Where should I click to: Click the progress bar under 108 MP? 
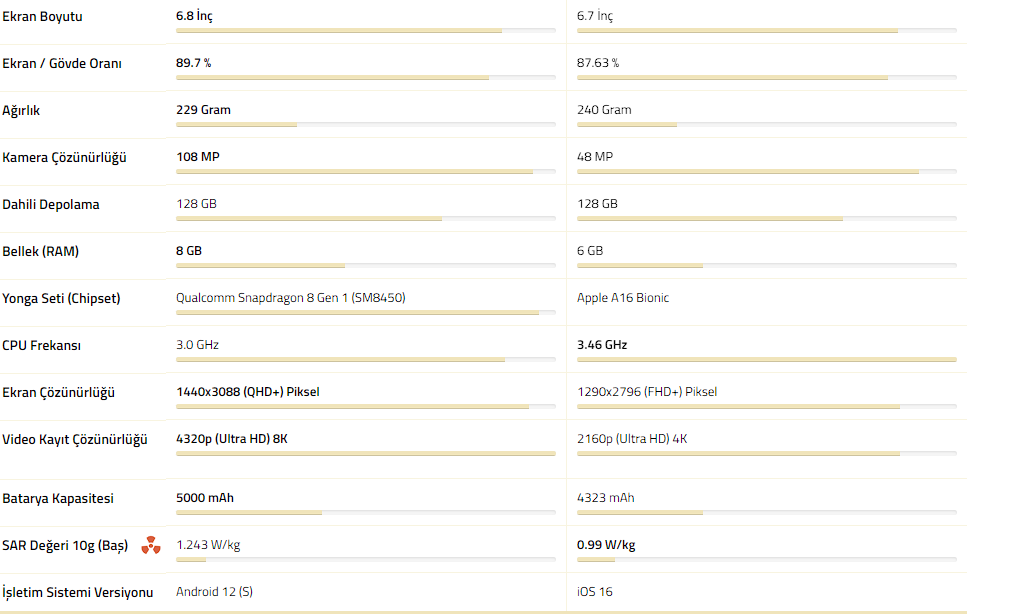tap(365, 172)
